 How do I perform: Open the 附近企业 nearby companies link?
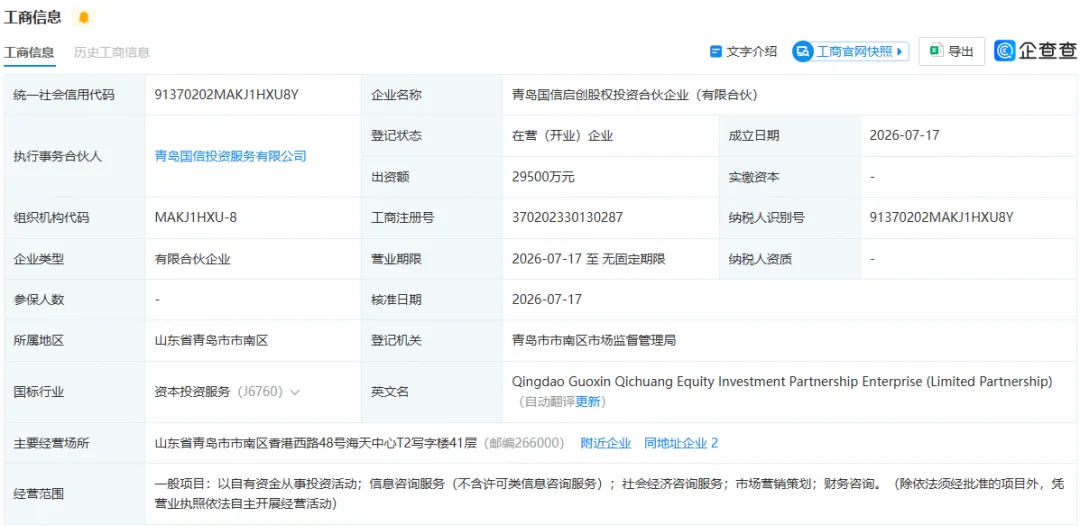(x=605, y=443)
